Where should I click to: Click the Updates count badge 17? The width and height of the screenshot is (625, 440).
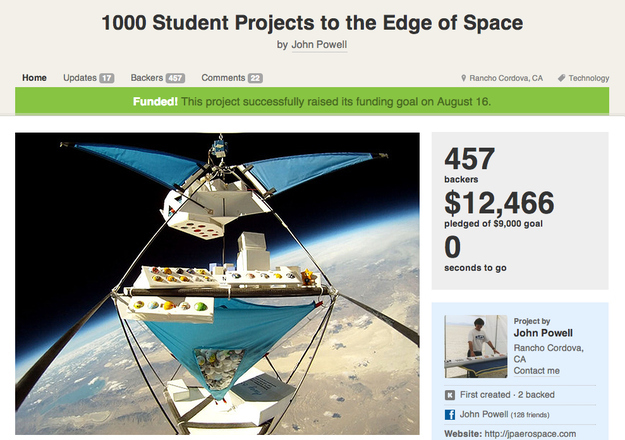coord(106,78)
